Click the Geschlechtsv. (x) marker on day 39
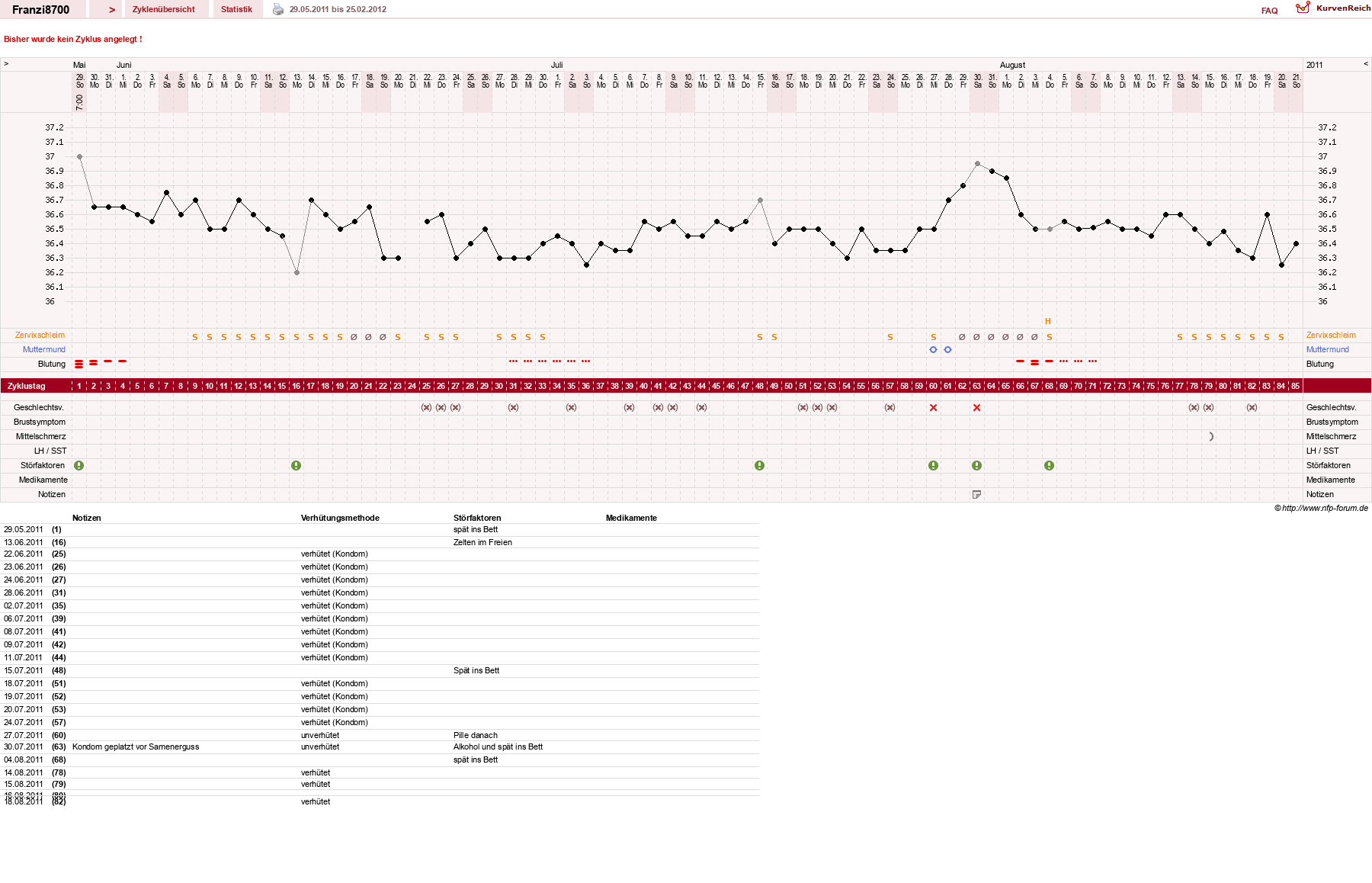 (x=629, y=407)
